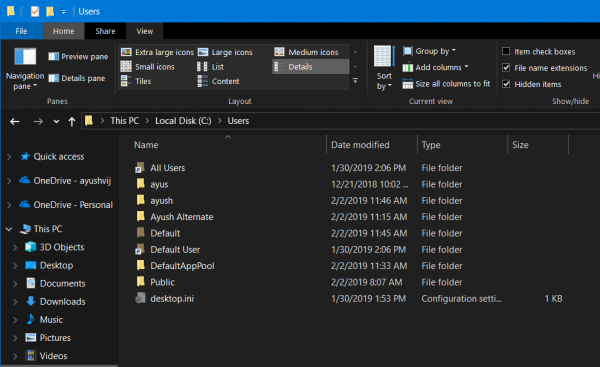Open the Group by dropdown

pos(429,51)
